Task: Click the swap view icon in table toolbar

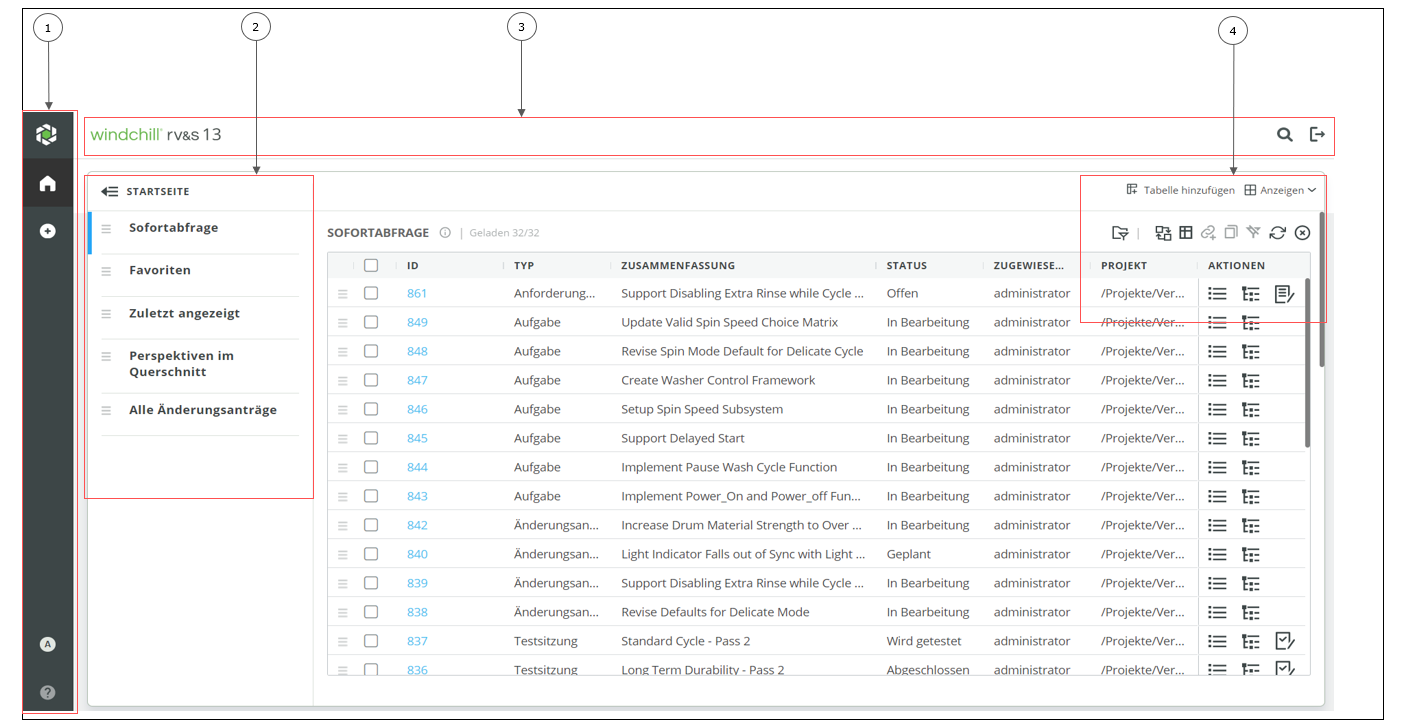Action: tap(1163, 233)
